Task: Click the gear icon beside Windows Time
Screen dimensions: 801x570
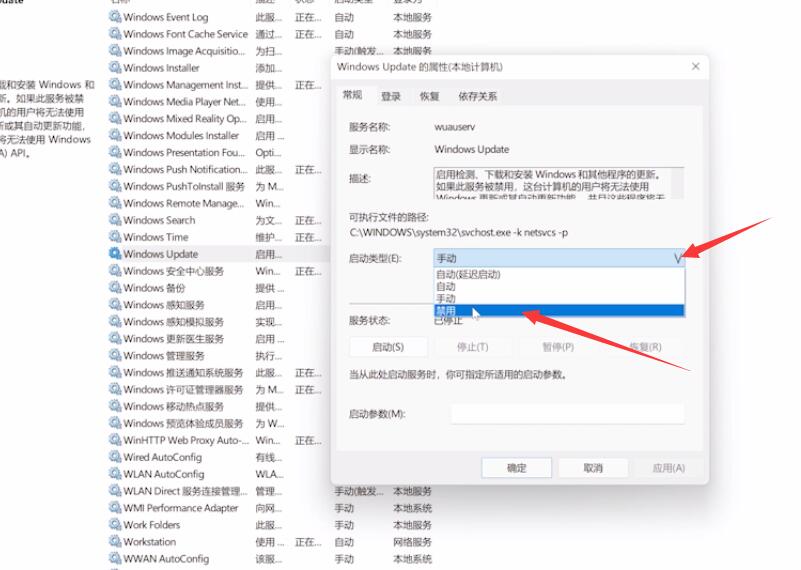Action: click(115, 236)
